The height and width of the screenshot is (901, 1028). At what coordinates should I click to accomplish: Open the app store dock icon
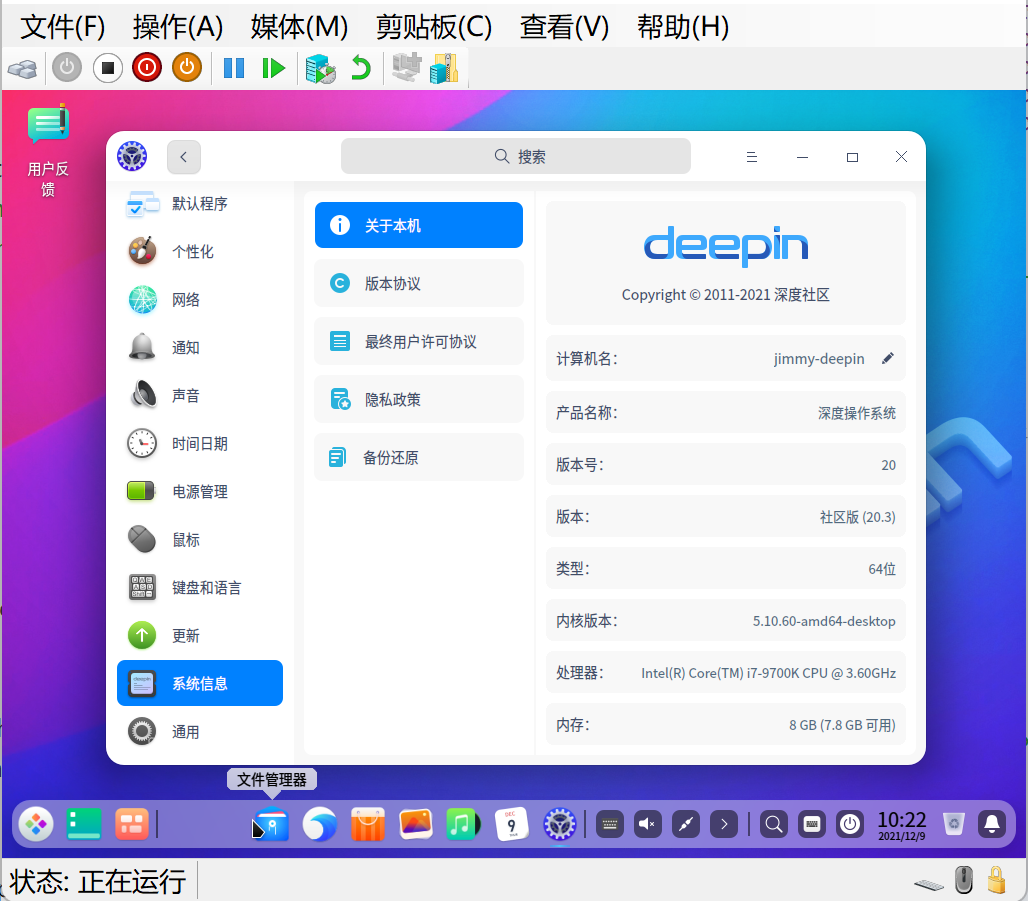pyautogui.click(x=367, y=824)
